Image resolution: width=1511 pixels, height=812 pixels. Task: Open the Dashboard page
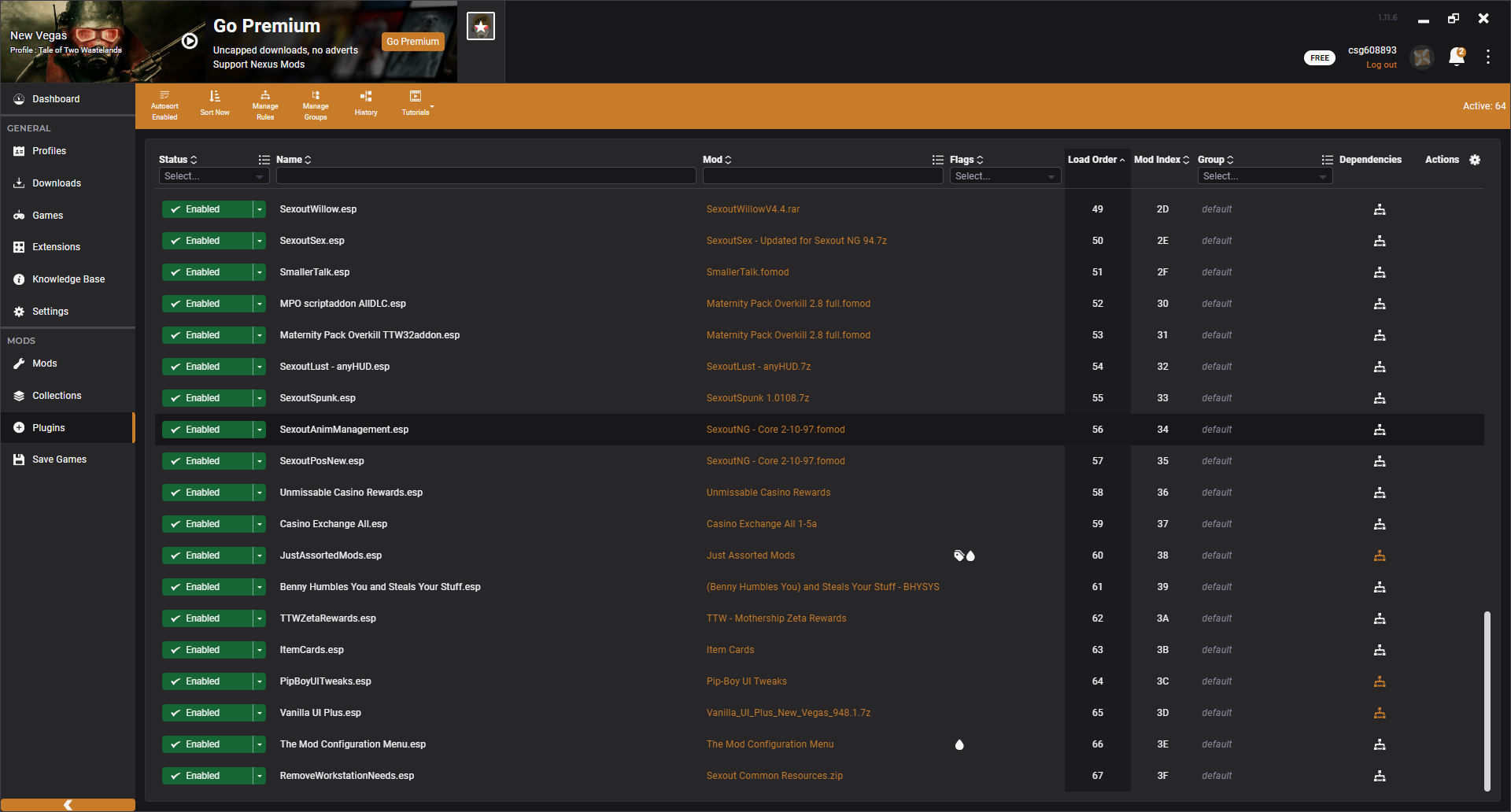click(x=68, y=99)
